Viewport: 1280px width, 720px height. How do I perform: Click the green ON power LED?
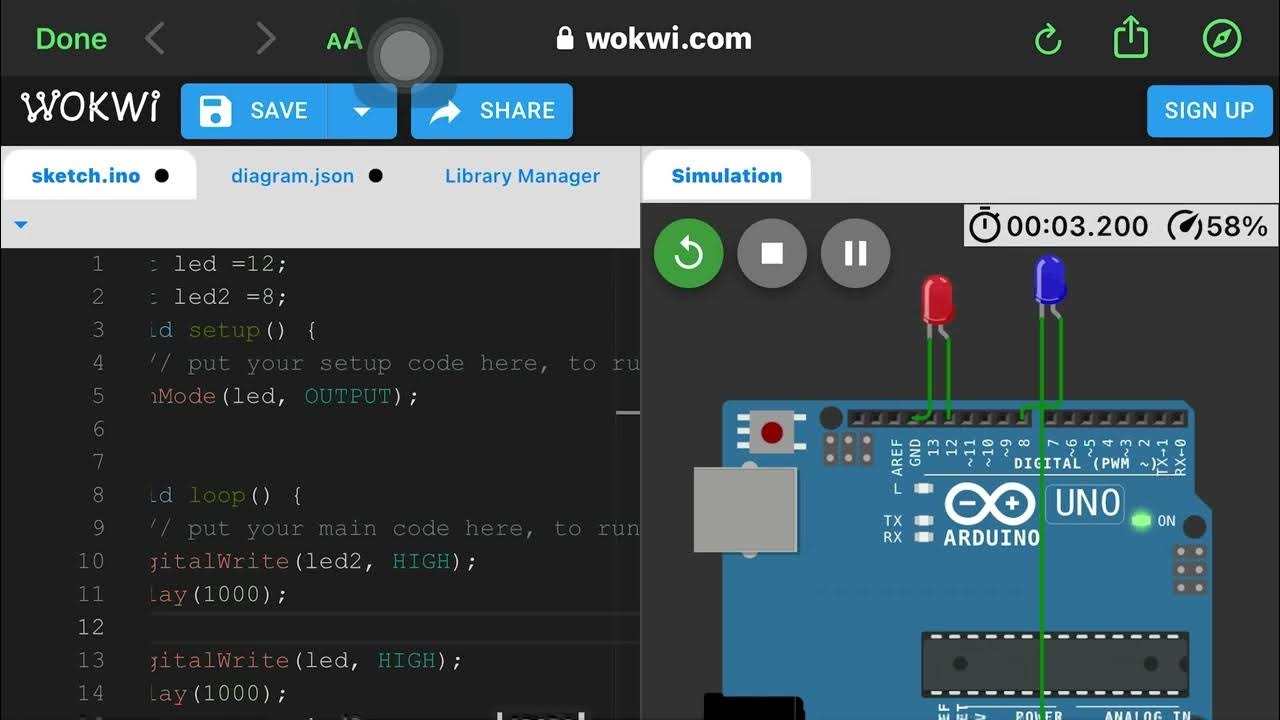point(1140,521)
